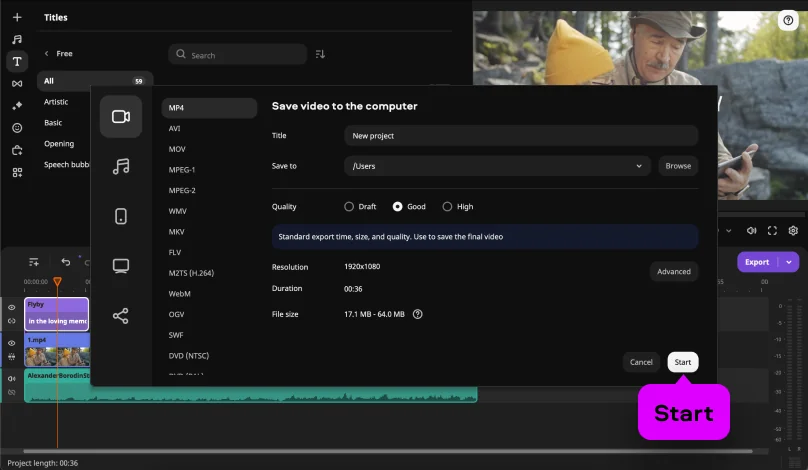Open the audio library music note icon
The image size is (808, 470).
[17, 39]
